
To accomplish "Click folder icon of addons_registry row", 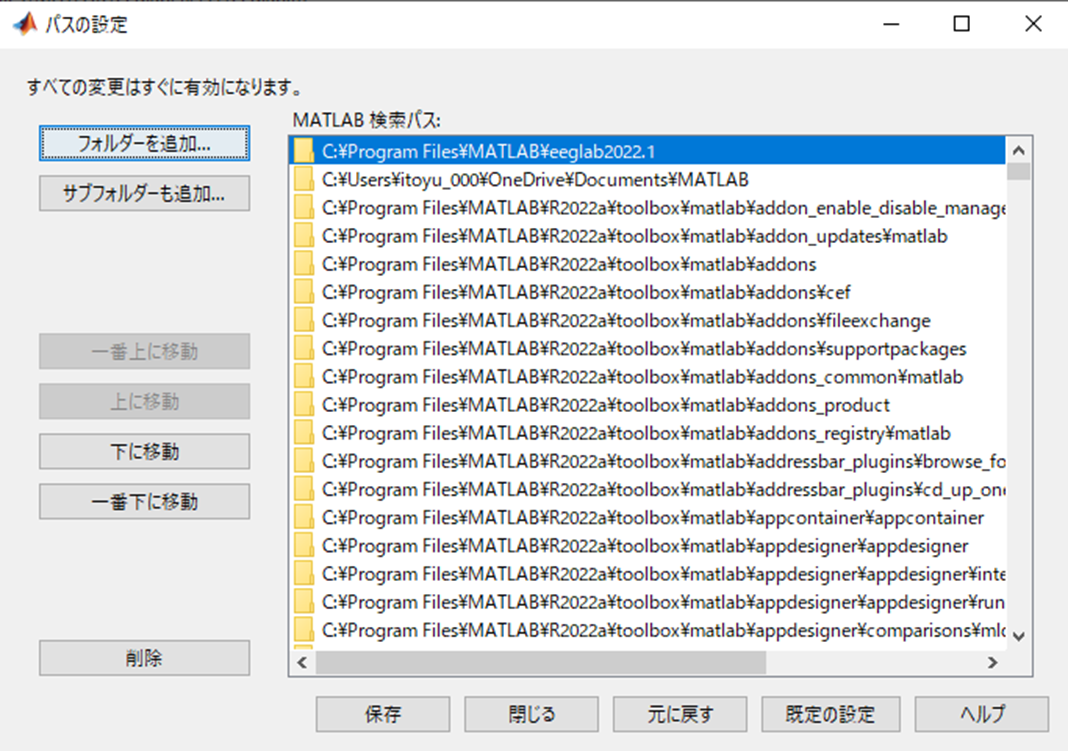I will pos(304,433).
